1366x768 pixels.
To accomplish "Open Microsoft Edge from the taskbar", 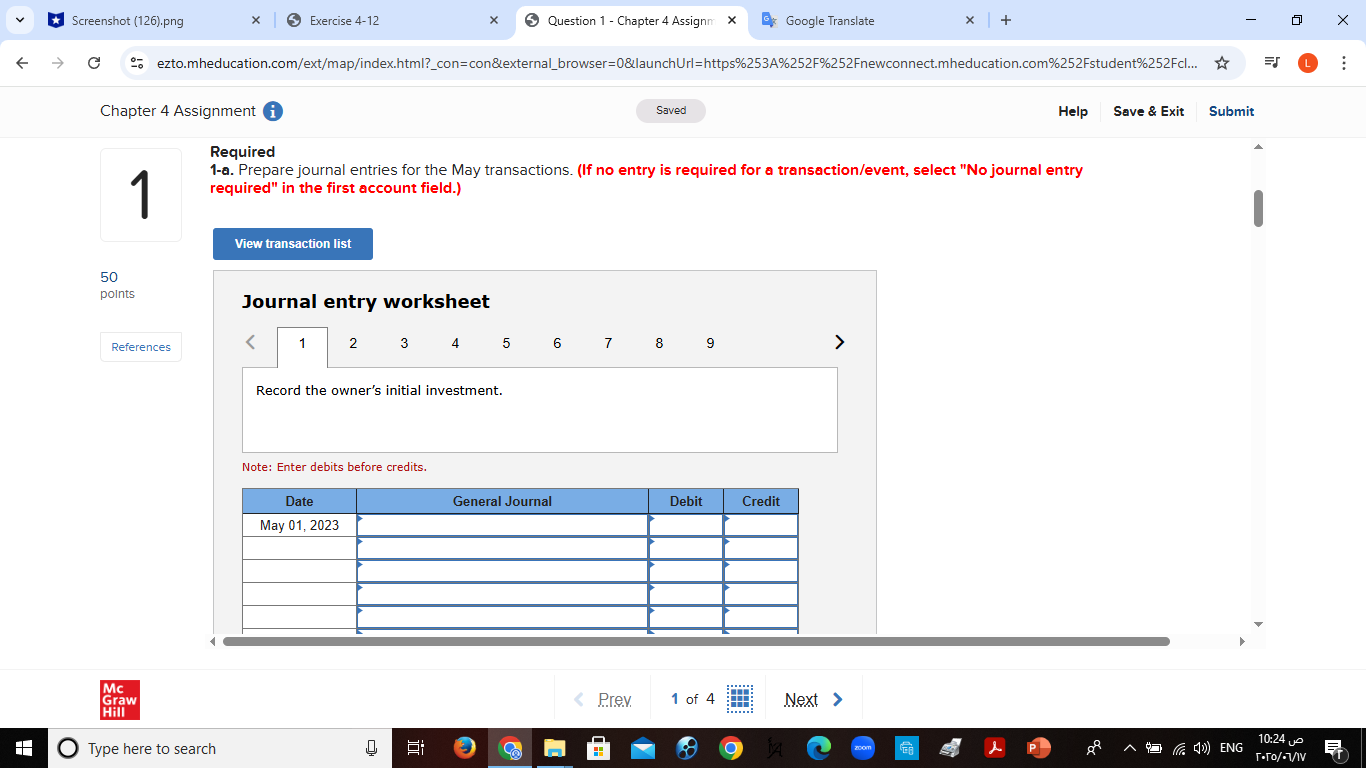I will tap(819, 748).
